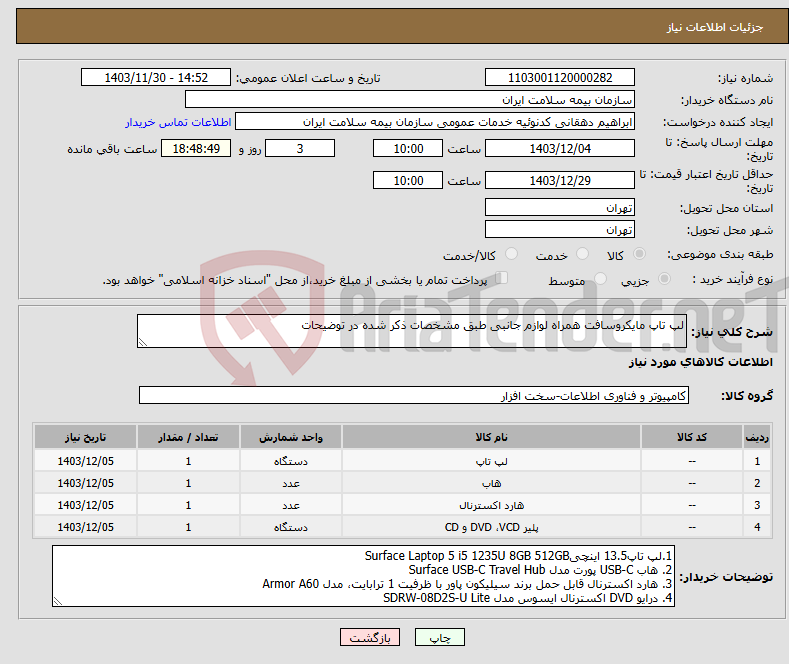Click the هارد اکسترنال item name cell
The image size is (789, 664).
[491, 505]
